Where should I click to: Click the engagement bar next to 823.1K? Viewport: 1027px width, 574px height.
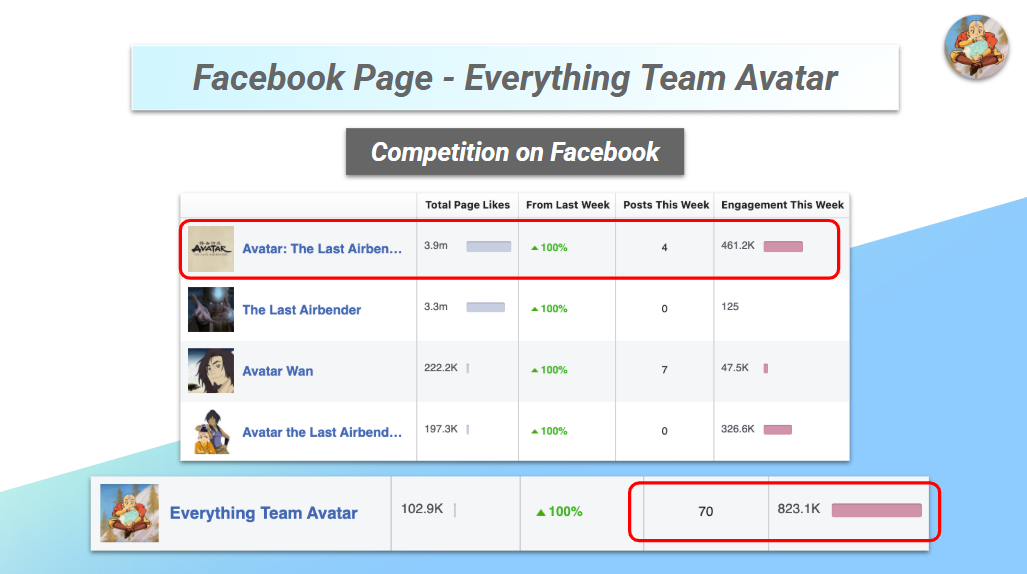click(876, 510)
